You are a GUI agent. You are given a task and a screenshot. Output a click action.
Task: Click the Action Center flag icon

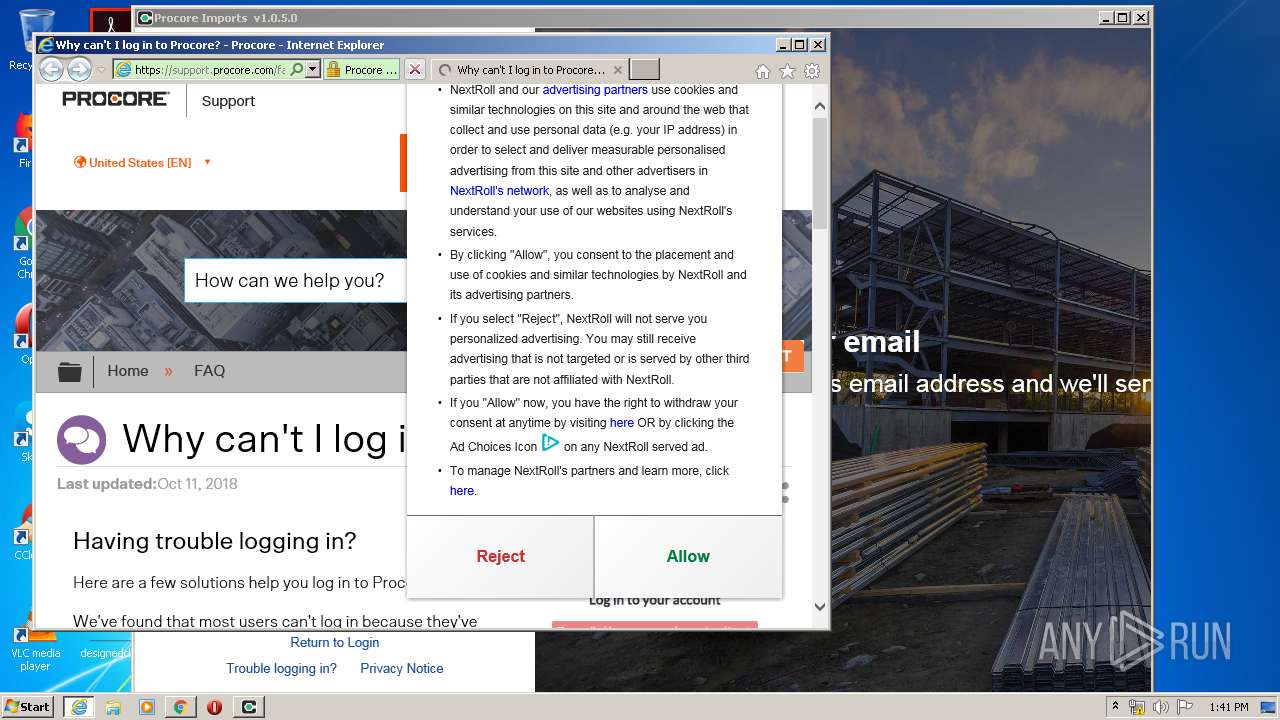click(x=1185, y=707)
